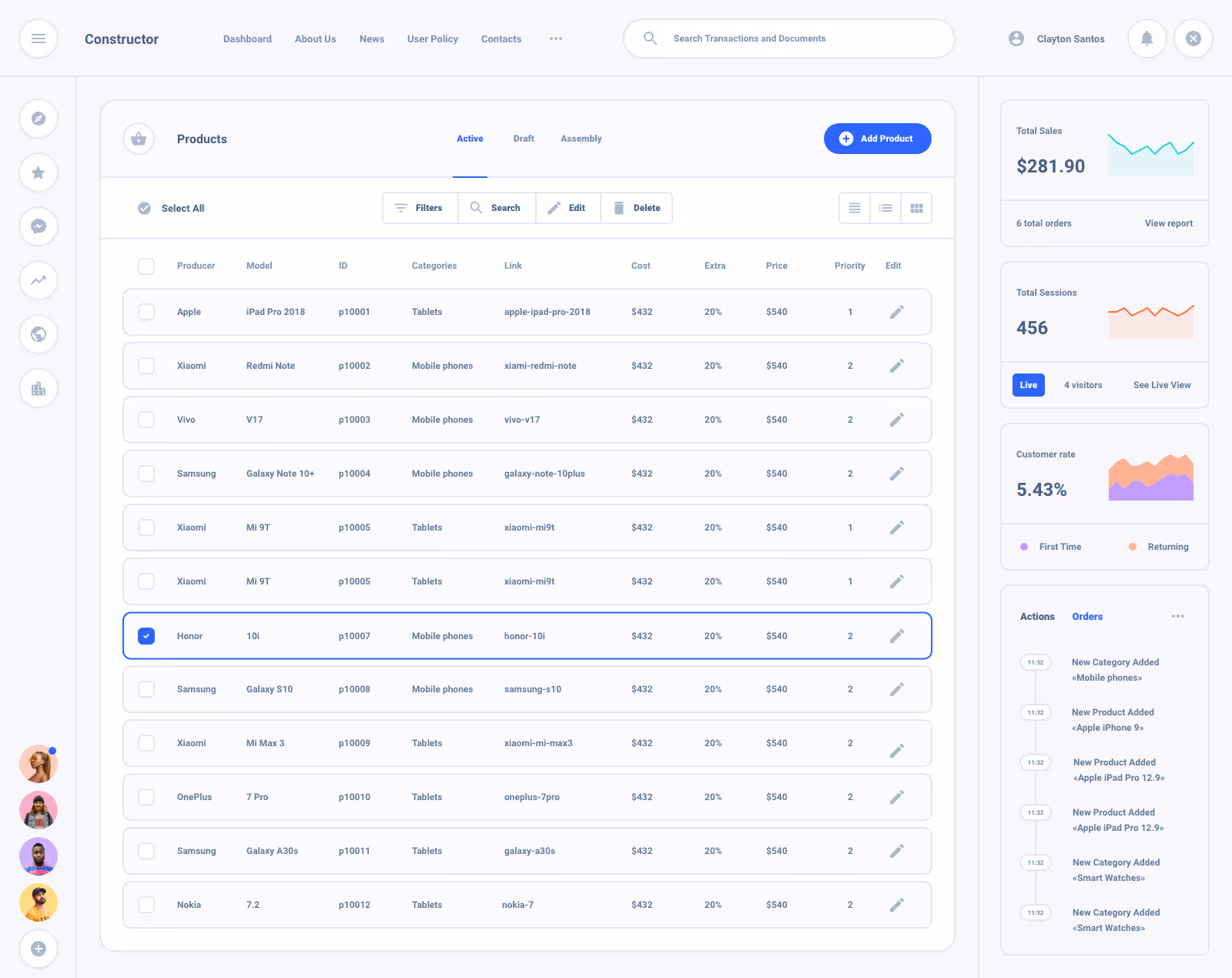Check the Nokia 7.2 row checkbox

tap(146, 905)
